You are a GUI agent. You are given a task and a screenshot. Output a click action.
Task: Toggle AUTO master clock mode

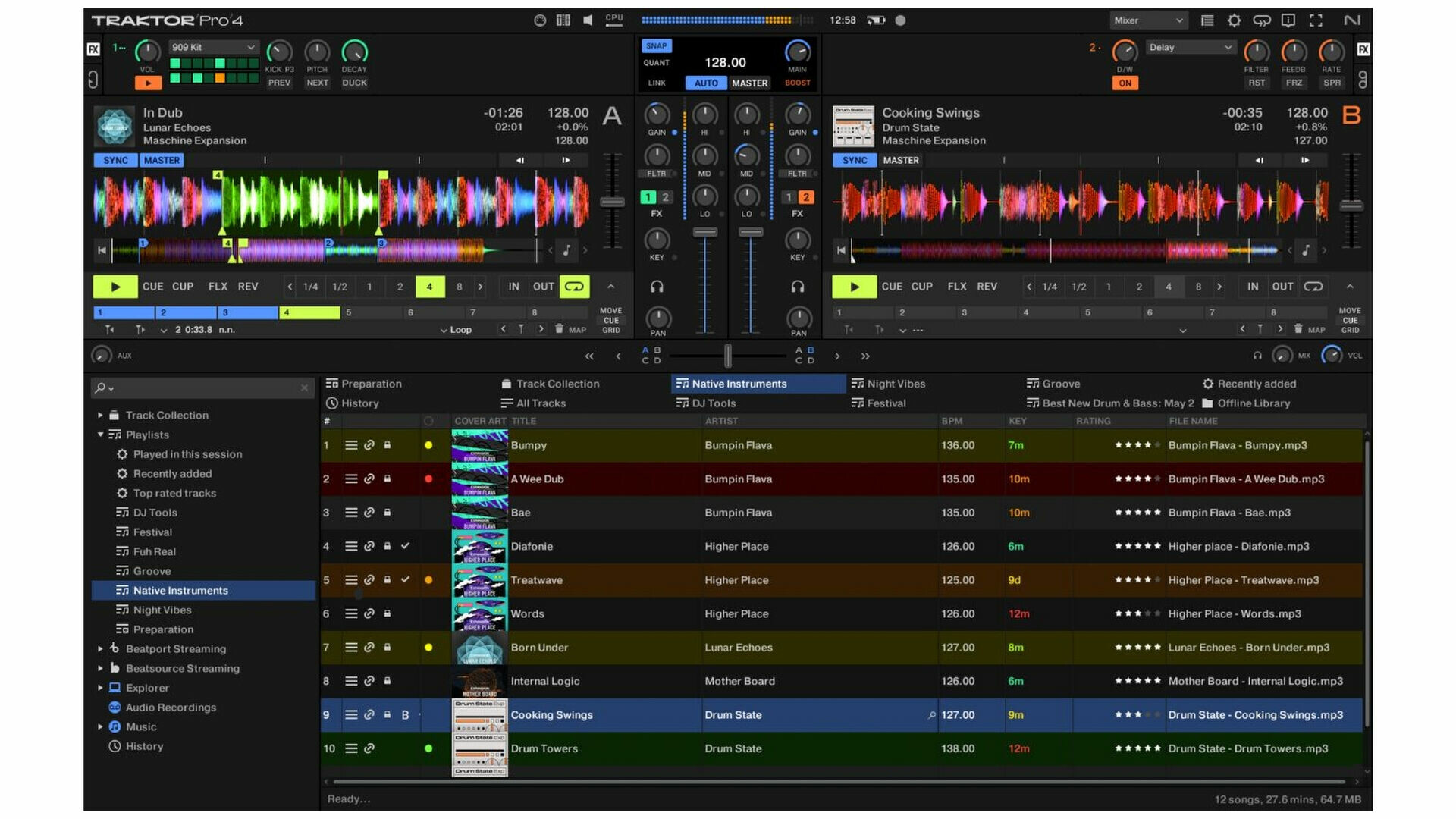click(x=706, y=83)
